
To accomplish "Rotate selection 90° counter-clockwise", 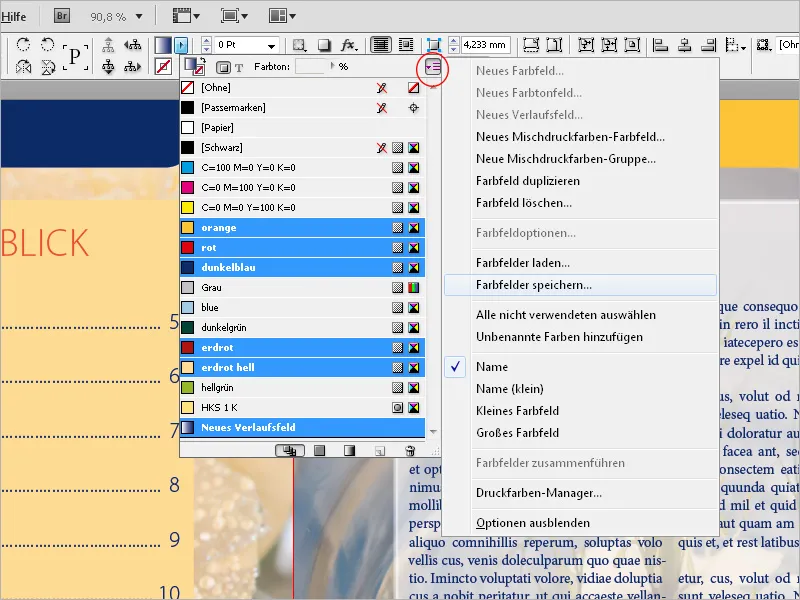I will click(x=47, y=44).
